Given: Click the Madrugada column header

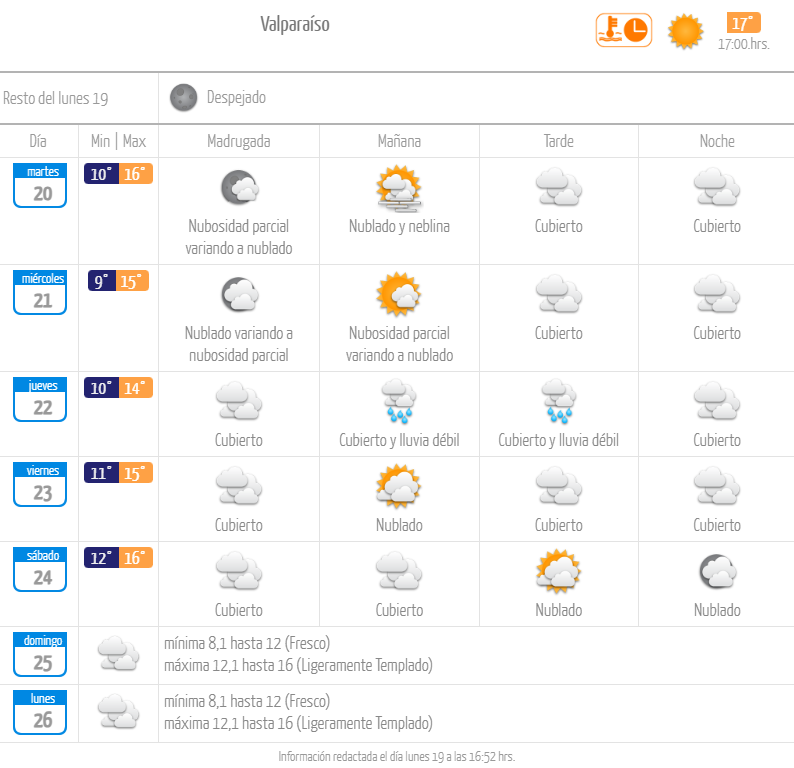Looking at the screenshot, I should 239,141.
